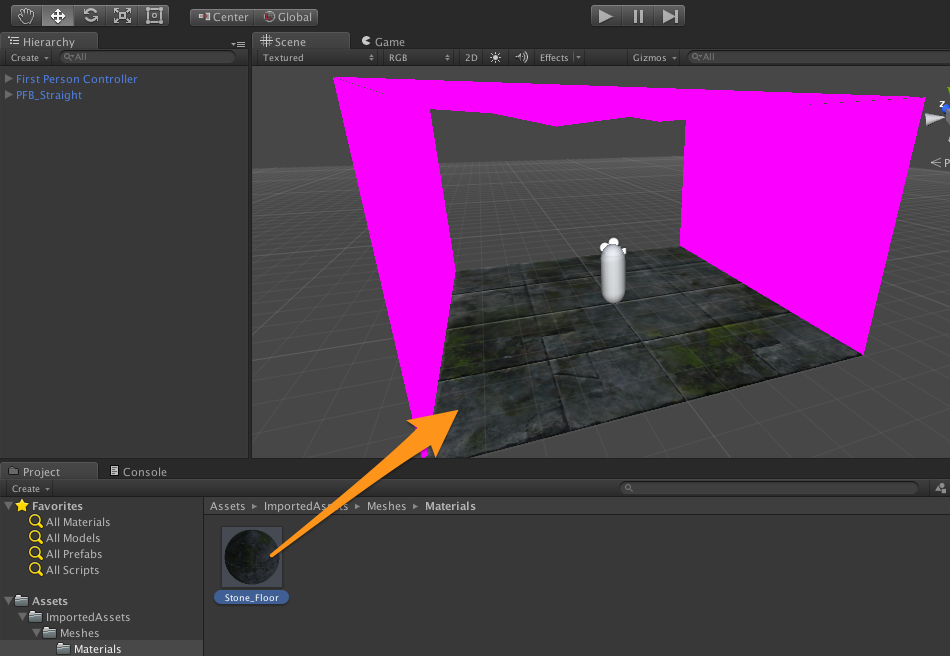
Task: Select All Materials saved search
Action: [70, 522]
